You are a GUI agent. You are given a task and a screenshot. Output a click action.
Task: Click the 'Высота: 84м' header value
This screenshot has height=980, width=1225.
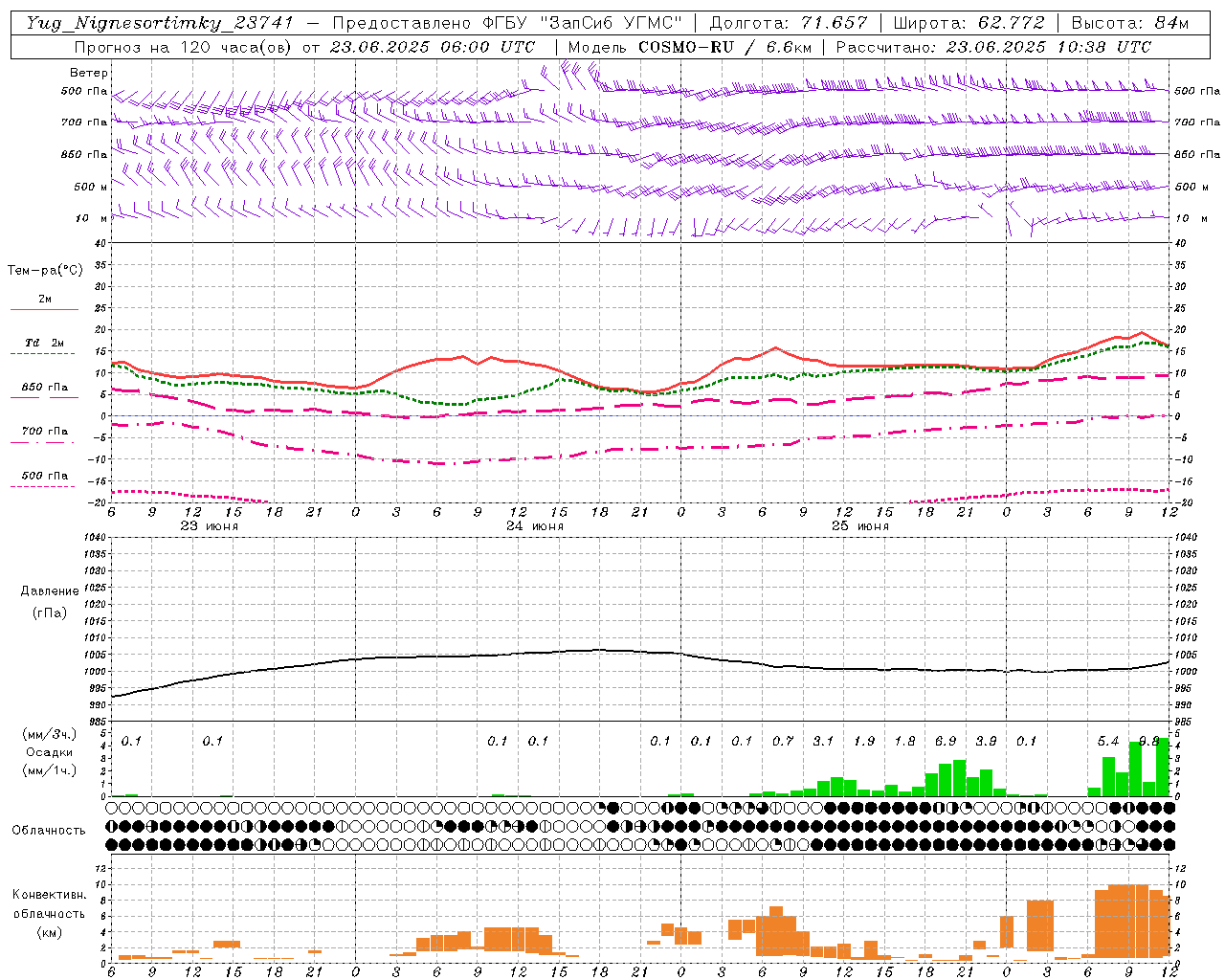(x=1129, y=23)
